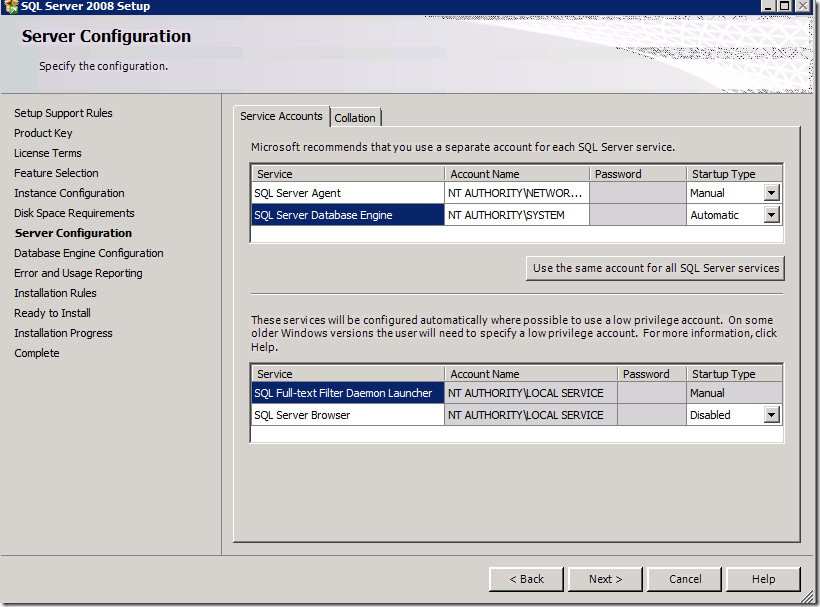The width and height of the screenshot is (820, 607).
Task: Close the SQL Server 2008 Setup window
Action: [803, 6]
